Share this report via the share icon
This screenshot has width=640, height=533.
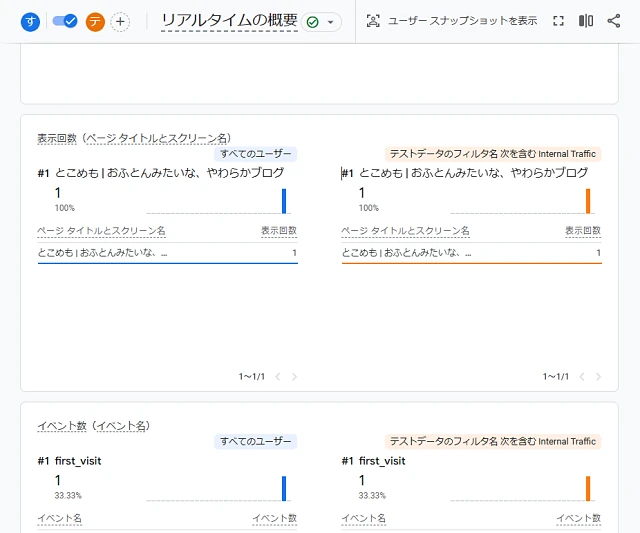pos(614,21)
